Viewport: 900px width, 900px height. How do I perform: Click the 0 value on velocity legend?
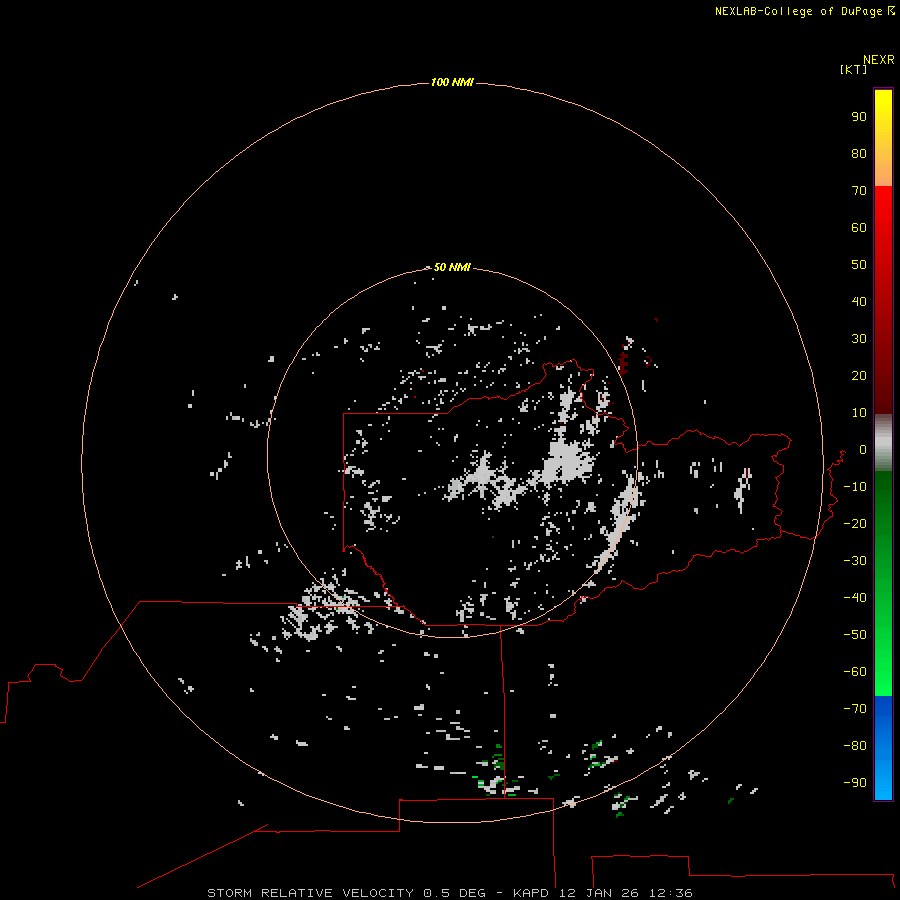(863, 449)
